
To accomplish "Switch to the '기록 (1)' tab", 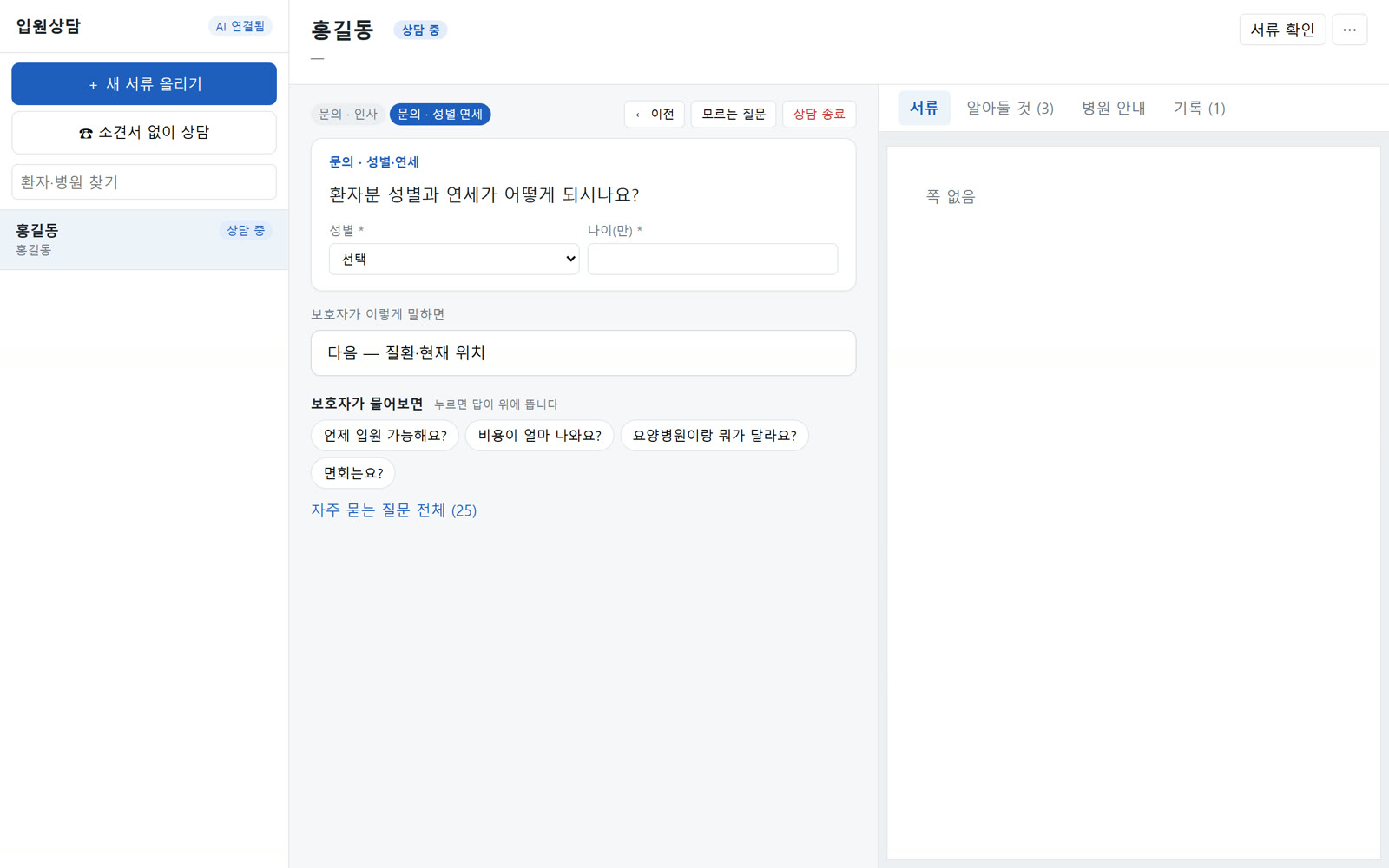I will (1199, 108).
